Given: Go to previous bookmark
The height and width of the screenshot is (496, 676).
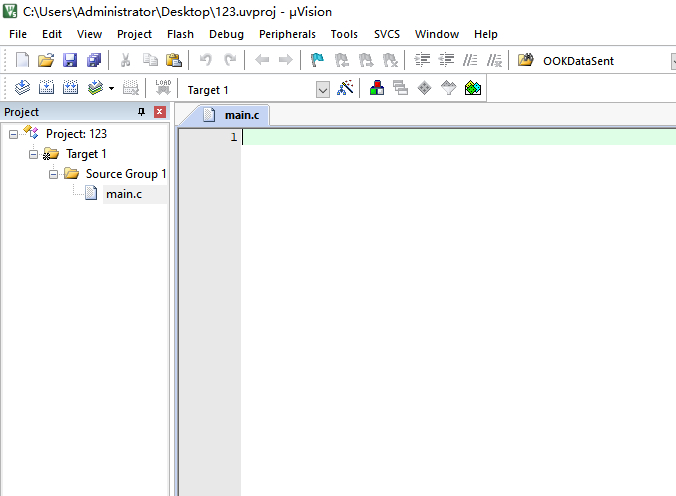Looking at the screenshot, I should pos(342,60).
